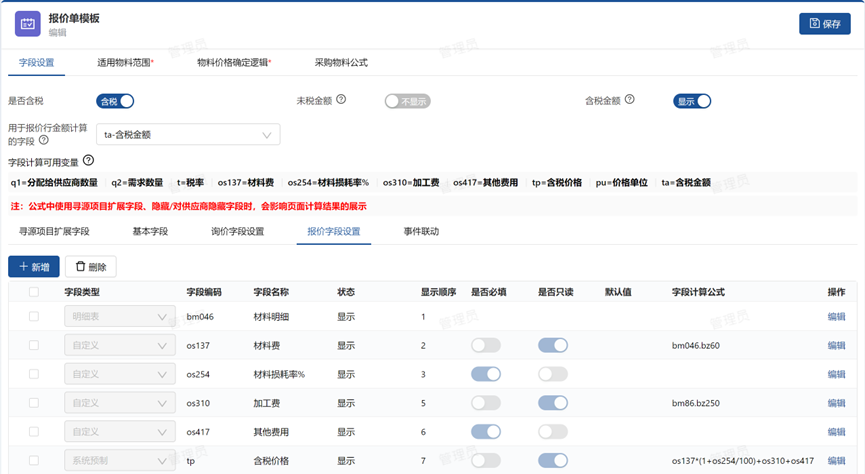Screen dimensions: 865x474
Task: Toggle the 未税金额 display switch
Action: (x=408, y=102)
